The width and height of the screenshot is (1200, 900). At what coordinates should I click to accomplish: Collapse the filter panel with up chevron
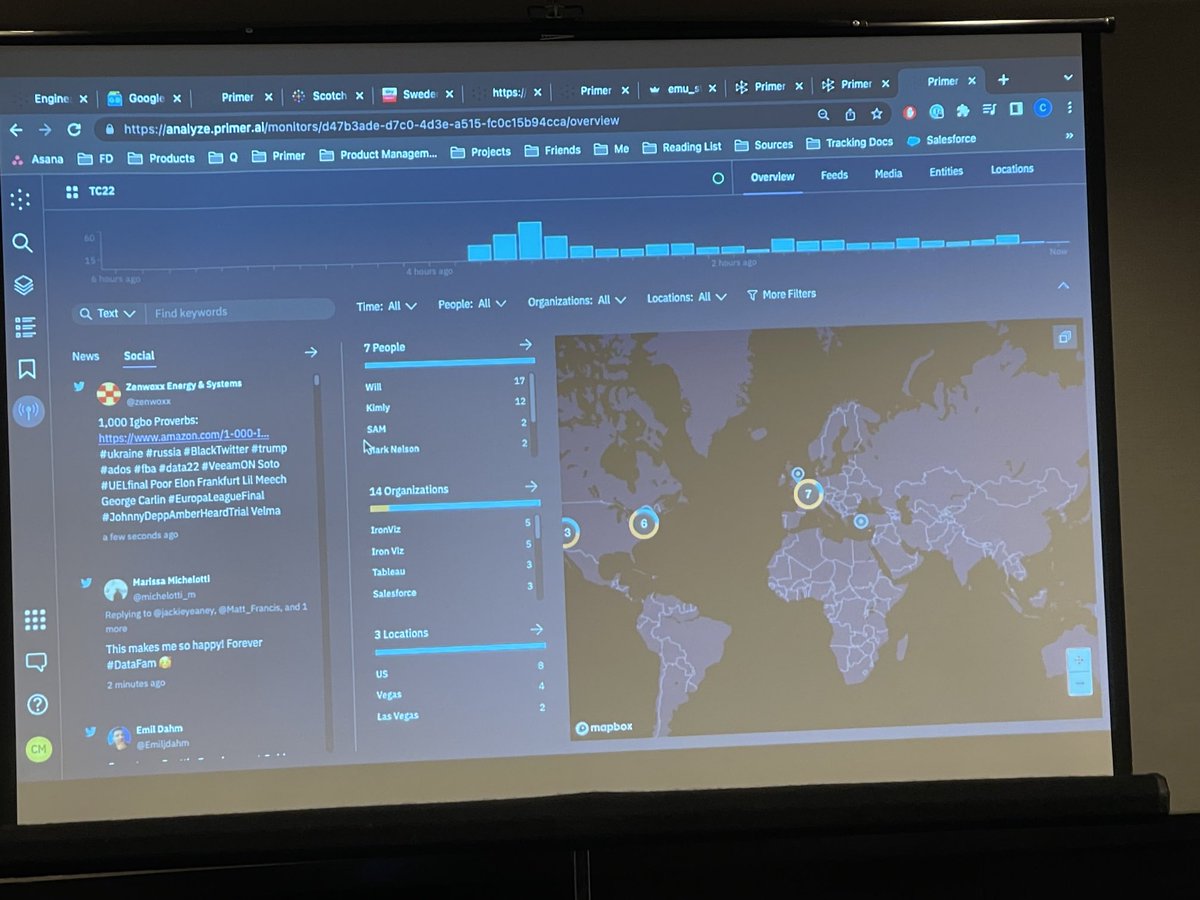coord(1063,286)
